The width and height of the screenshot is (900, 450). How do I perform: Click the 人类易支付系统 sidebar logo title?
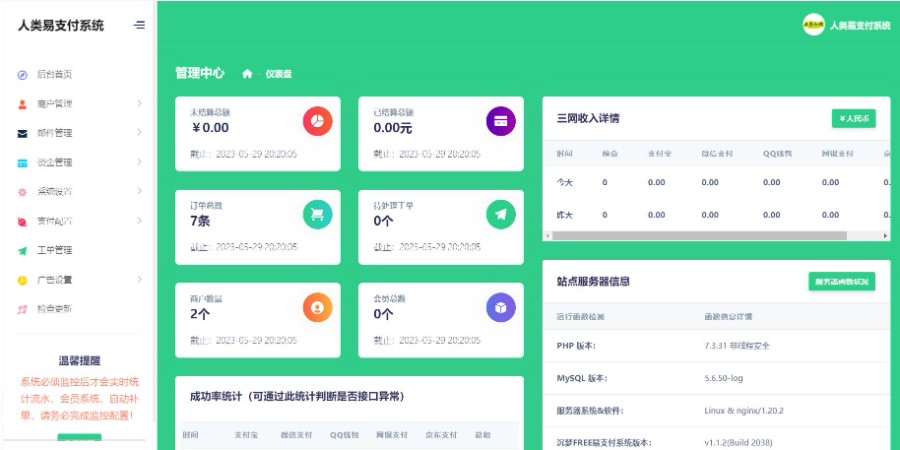pos(61,25)
